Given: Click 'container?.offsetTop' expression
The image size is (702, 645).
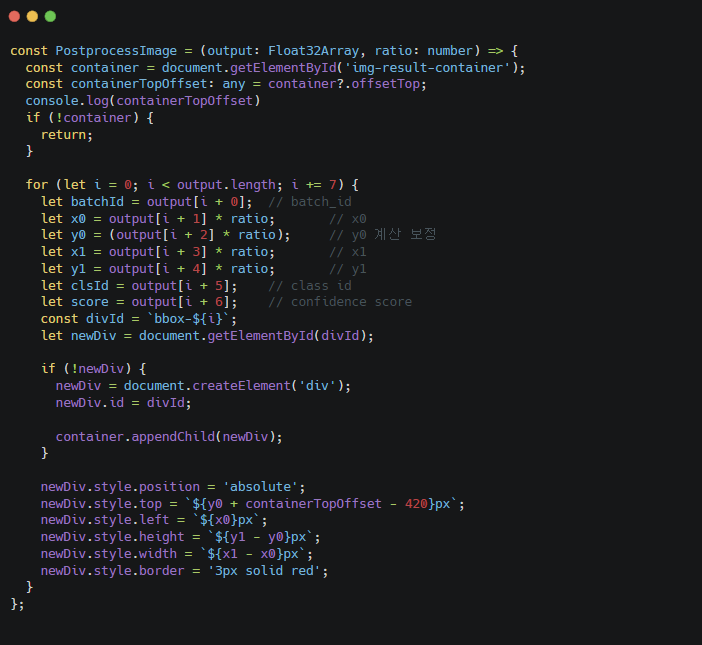Looking at the screenshot, I should tap(344, 84).
